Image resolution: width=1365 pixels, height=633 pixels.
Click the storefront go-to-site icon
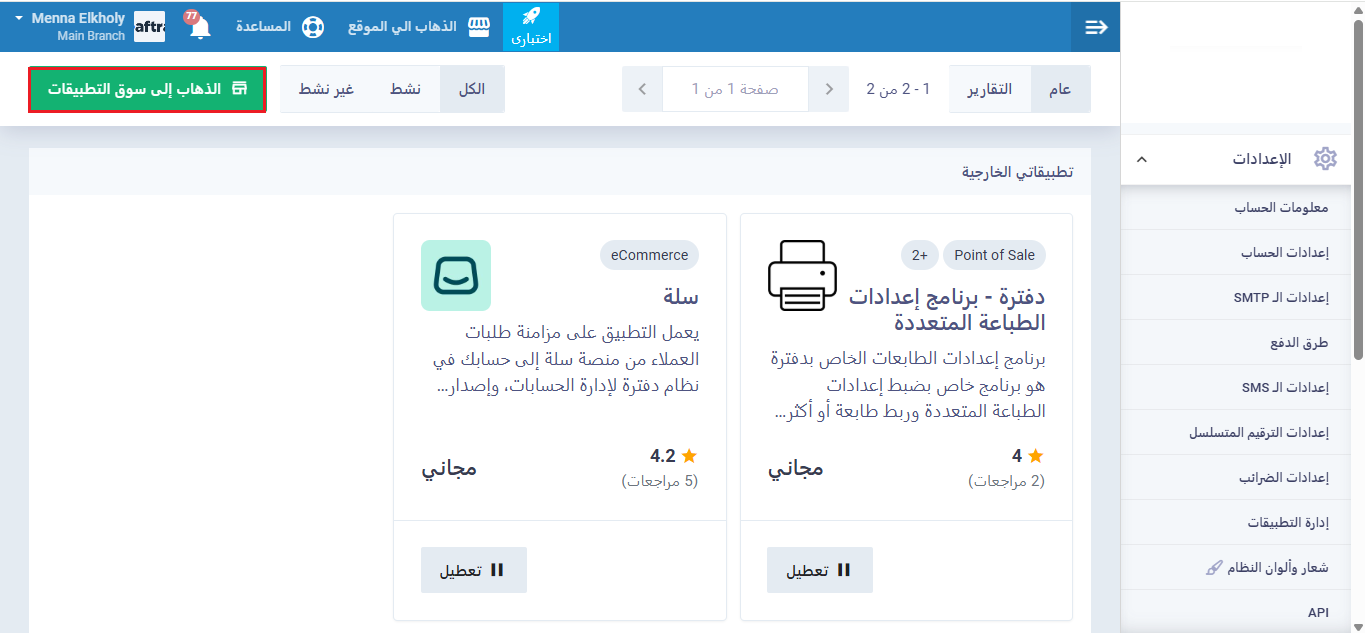(x=480, y=26)
